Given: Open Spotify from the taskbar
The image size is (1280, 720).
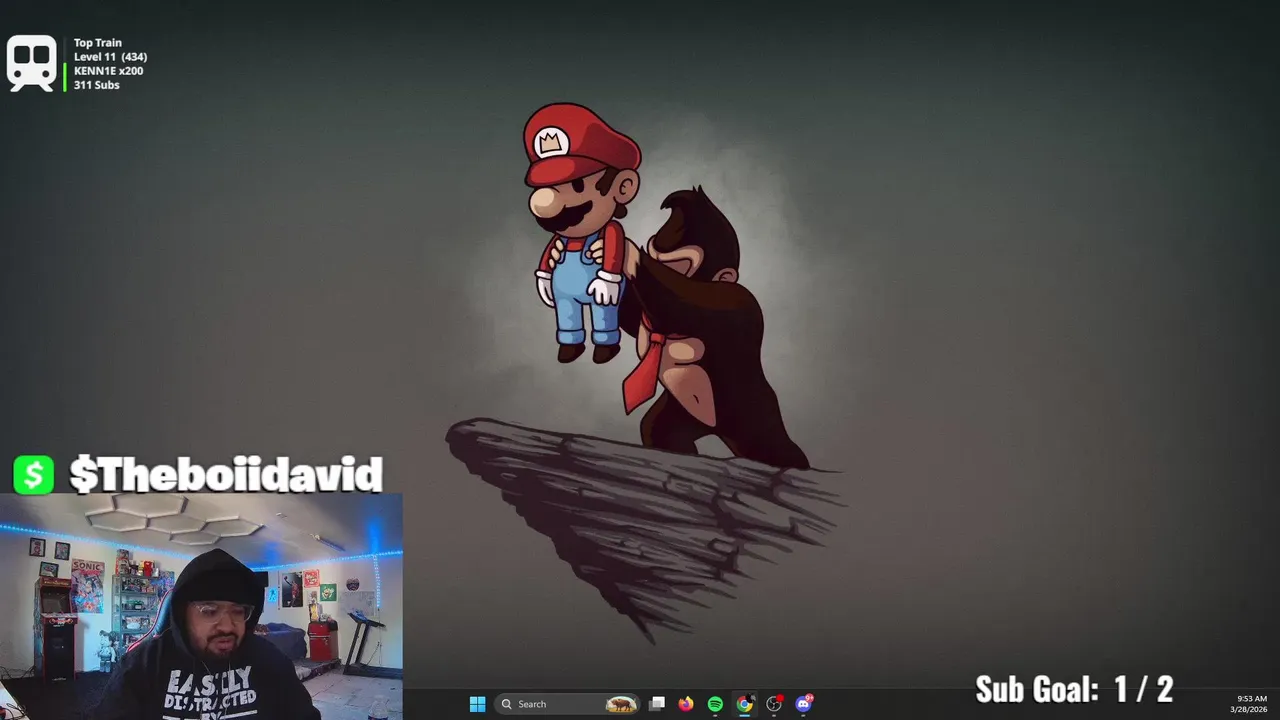Looking at the screenshot, I should pos(715,704).
